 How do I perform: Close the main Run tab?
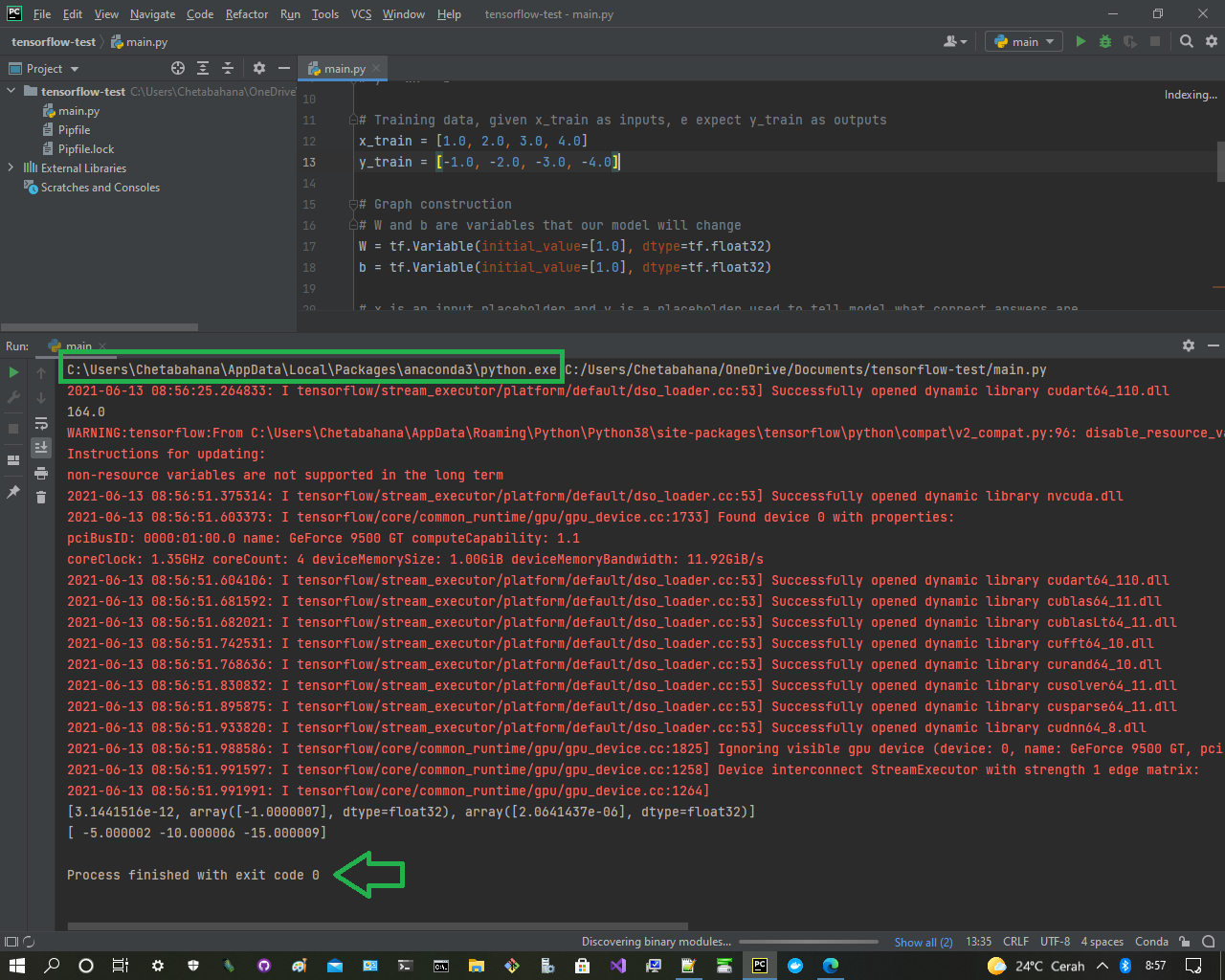click(102, 346)
